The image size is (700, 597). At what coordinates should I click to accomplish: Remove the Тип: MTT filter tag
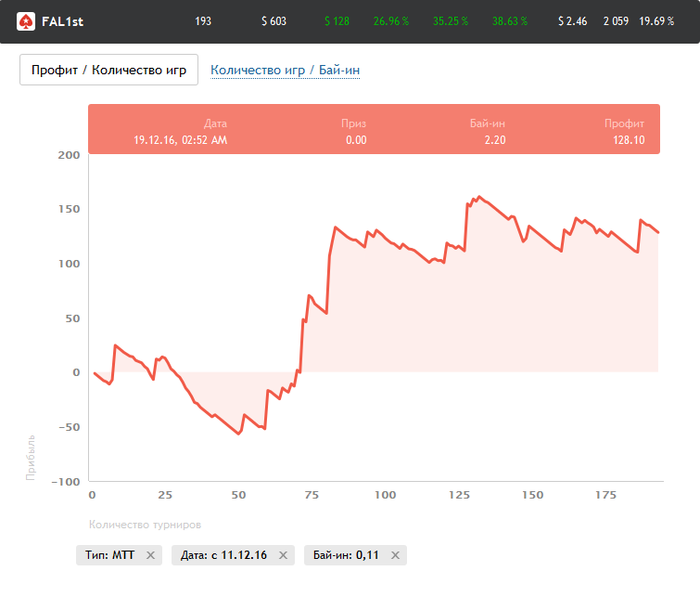click(150, 556)
